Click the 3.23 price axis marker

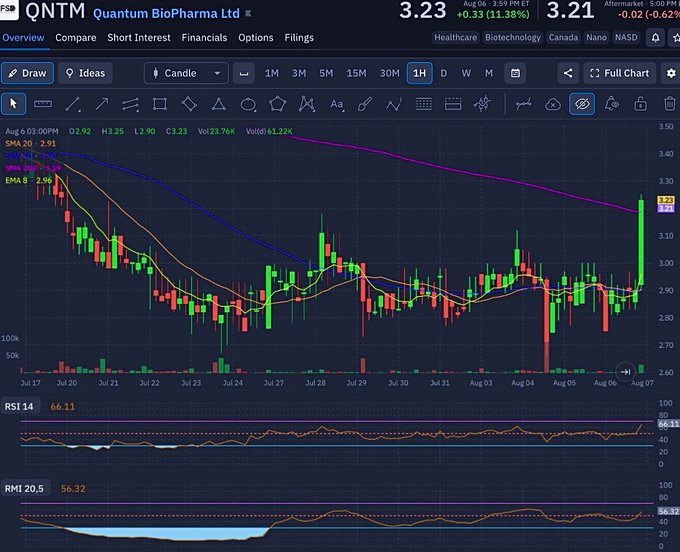coord(666,200)
